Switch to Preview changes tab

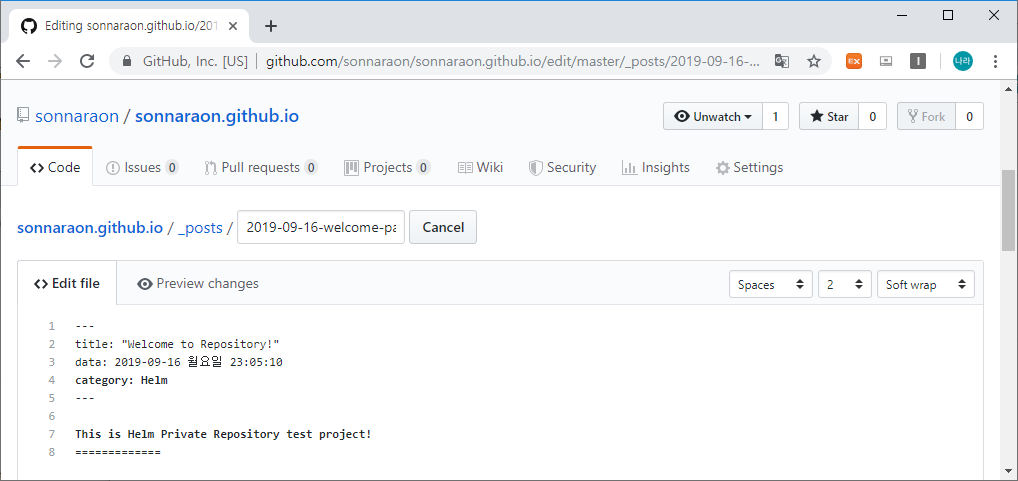198,284
